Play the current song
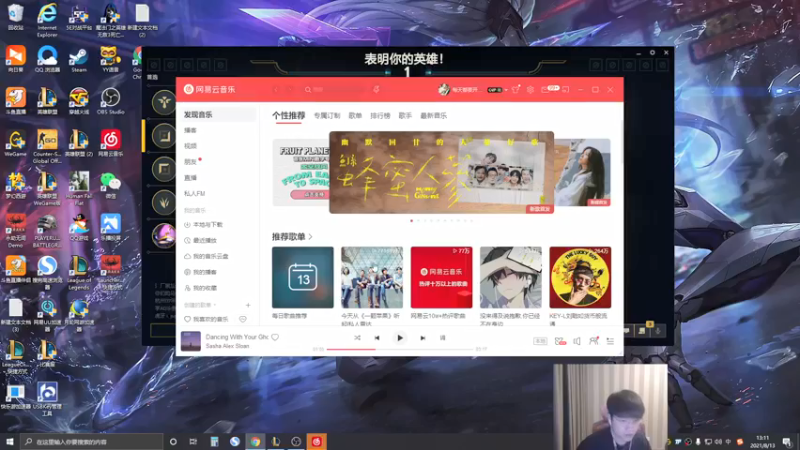This screenshot has width=800, height=450. coord(399,338)
